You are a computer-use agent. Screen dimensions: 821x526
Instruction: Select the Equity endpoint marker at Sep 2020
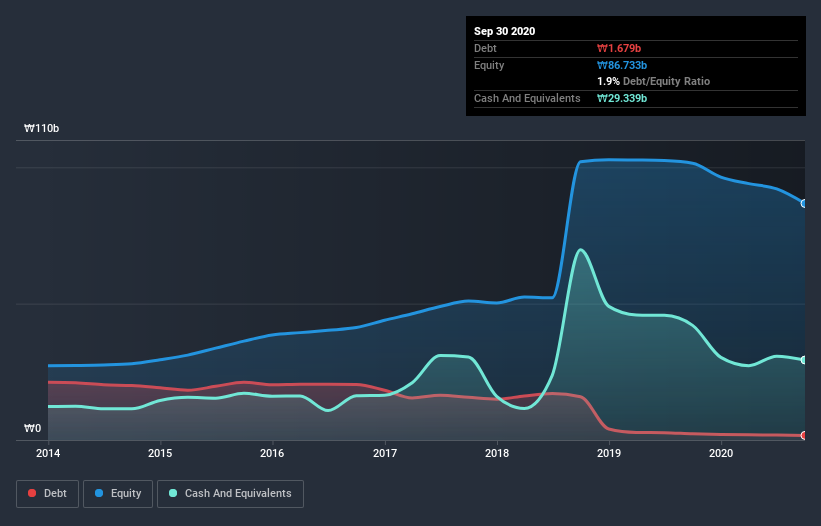tap(804, 204)
